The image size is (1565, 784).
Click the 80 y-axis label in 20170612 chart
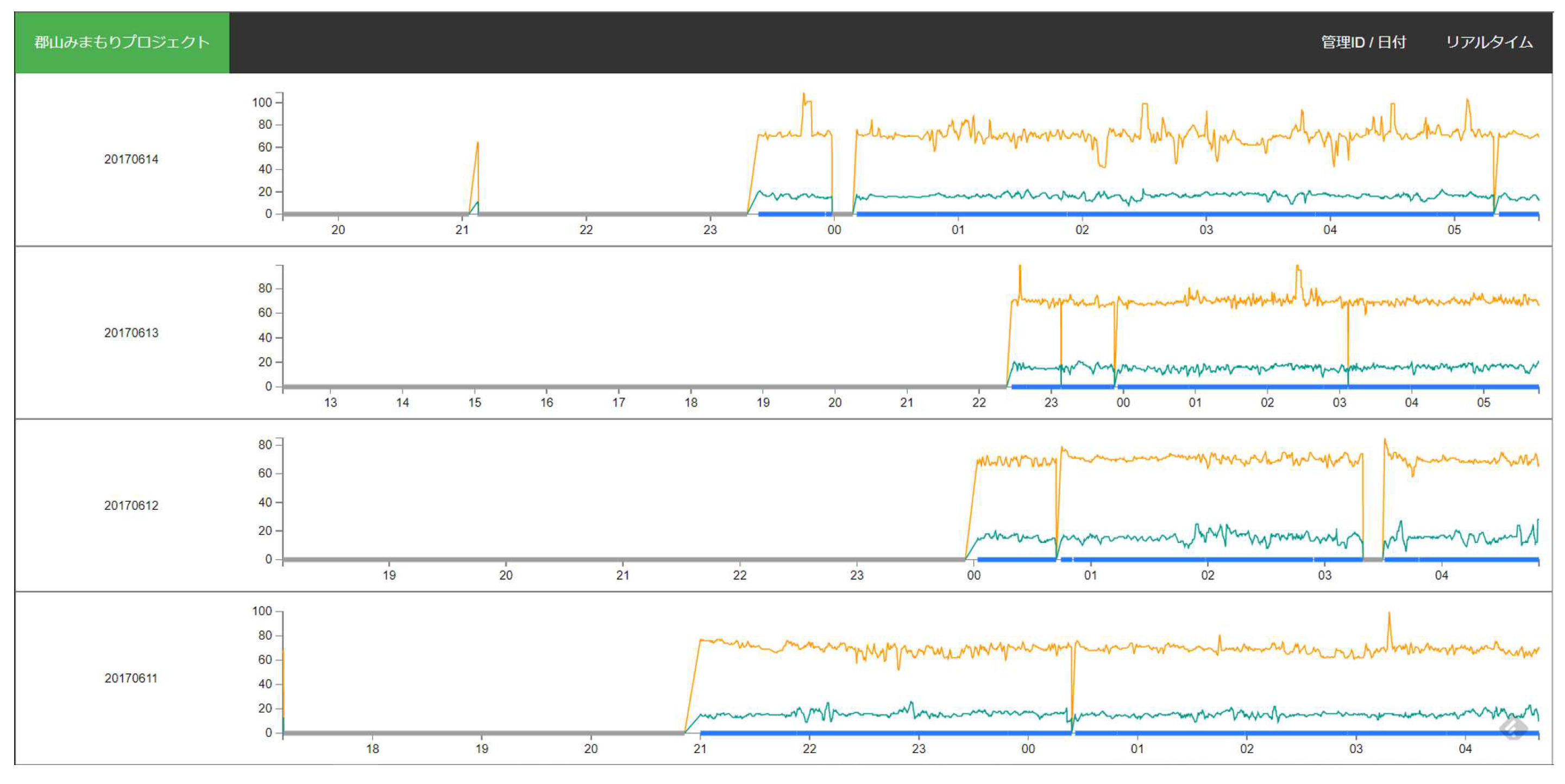coord(265,445)
